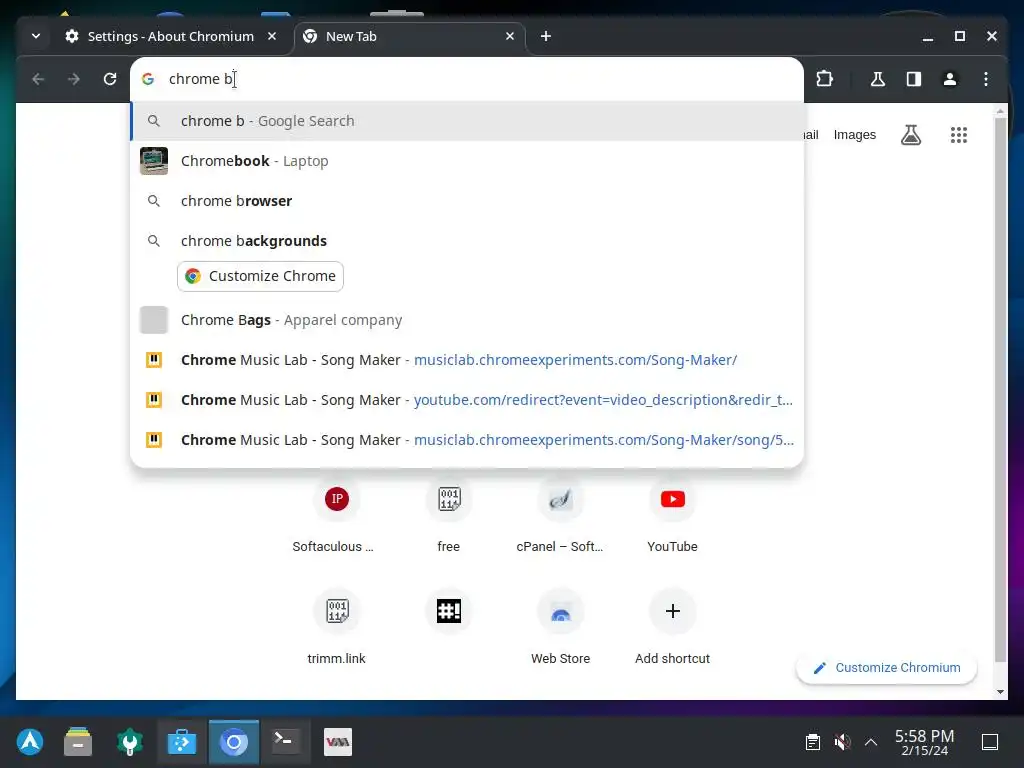Open the tab search dropdown arrow
The image size is (1024, 768).
point(36,37)
